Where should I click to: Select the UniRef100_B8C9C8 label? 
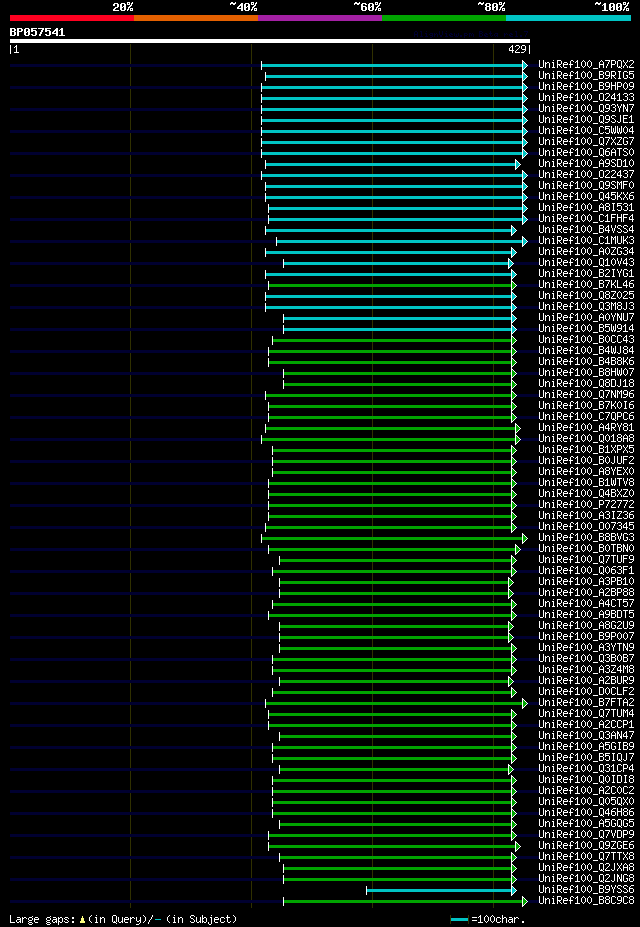(586, 902)
